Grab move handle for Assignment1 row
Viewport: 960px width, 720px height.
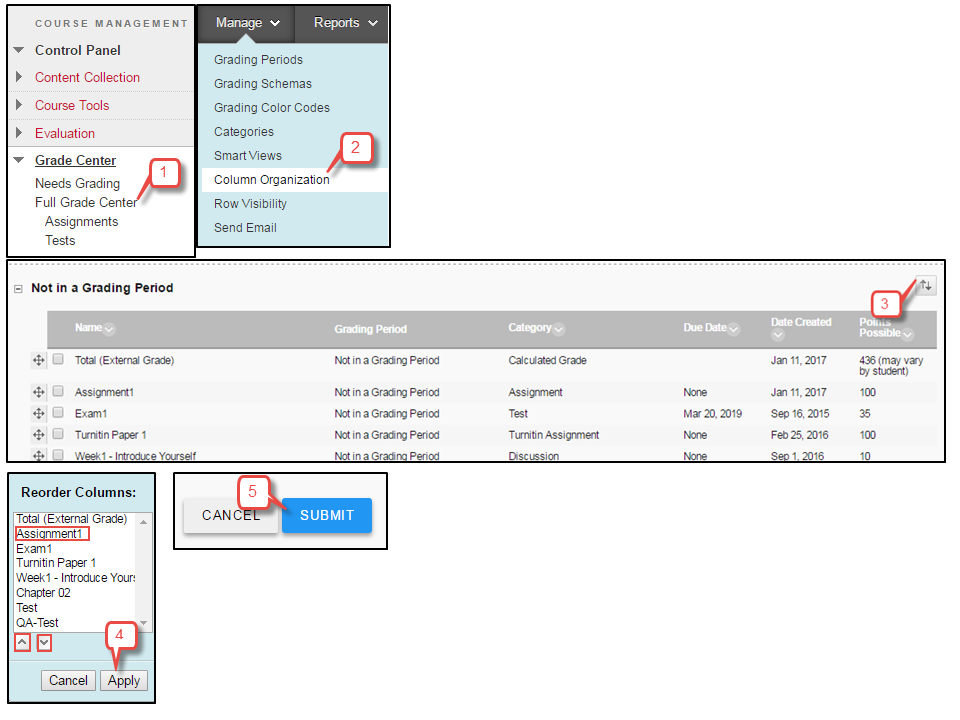39,392
